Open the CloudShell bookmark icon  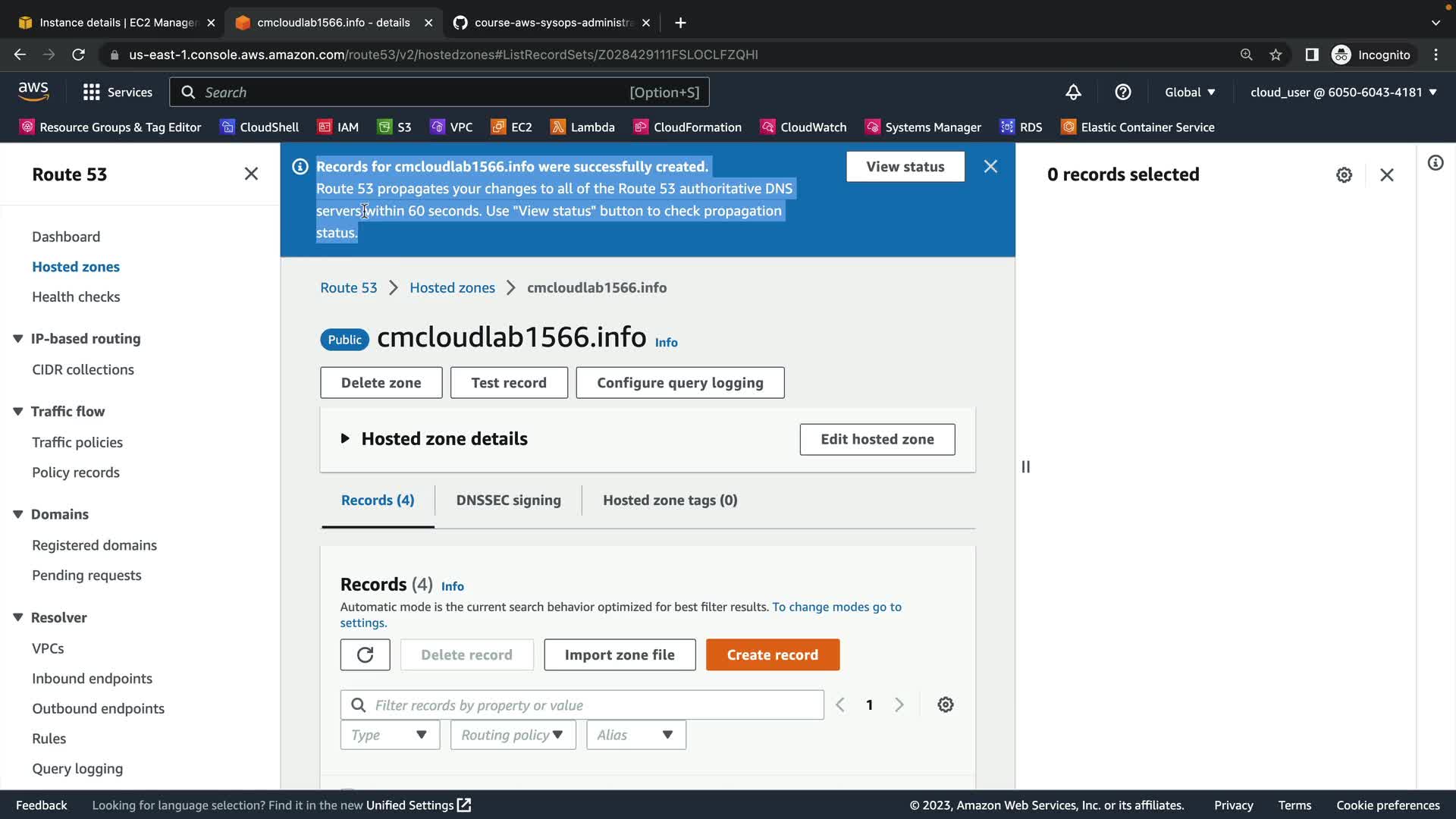point(227,127)
